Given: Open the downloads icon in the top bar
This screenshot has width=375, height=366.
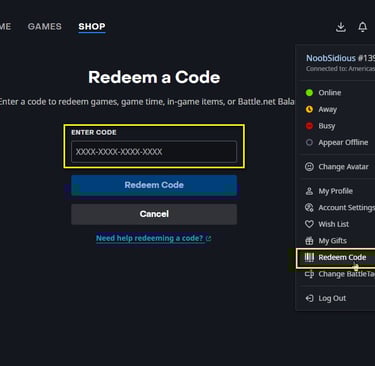Looking at the screenshot, I should (341, 27).
